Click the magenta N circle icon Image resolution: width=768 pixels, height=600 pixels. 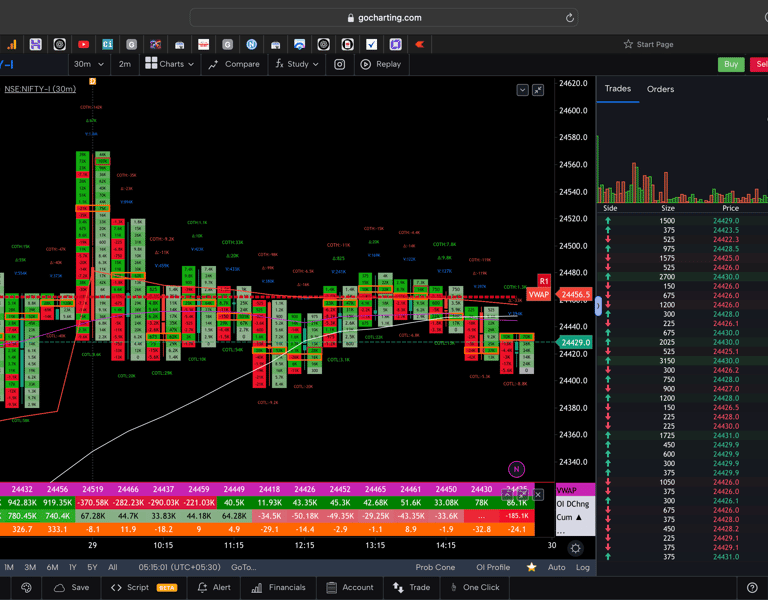tap(516, 469)
